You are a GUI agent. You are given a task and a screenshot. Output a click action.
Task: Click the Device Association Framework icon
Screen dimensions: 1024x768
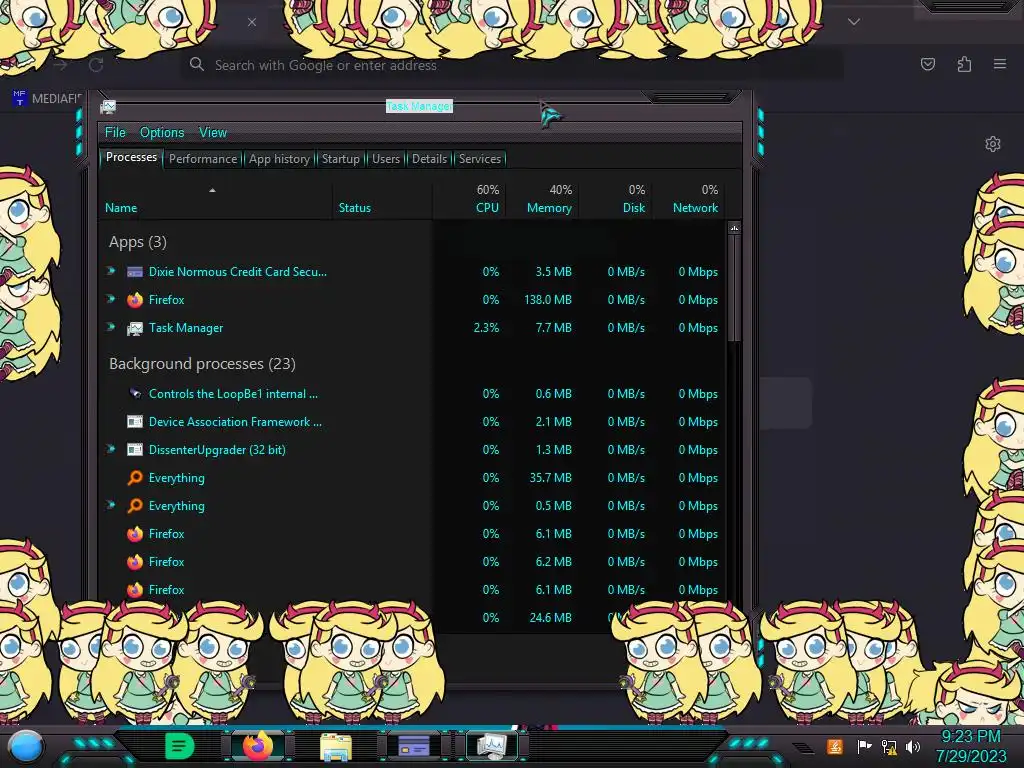click(x=135, y=422)
